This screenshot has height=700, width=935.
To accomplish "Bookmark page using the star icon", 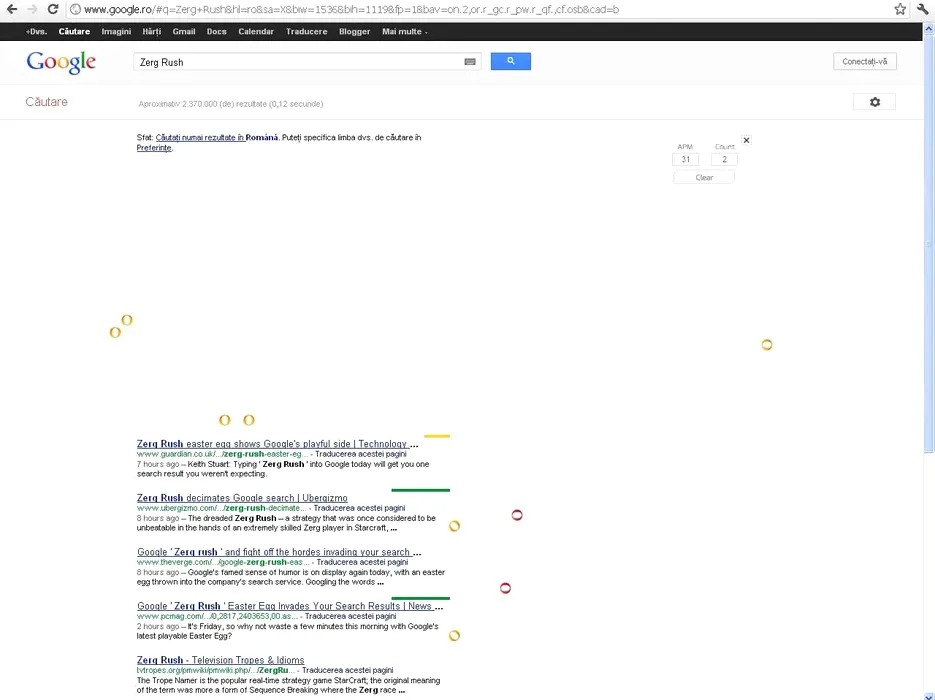I will click(x=900, y=9).
